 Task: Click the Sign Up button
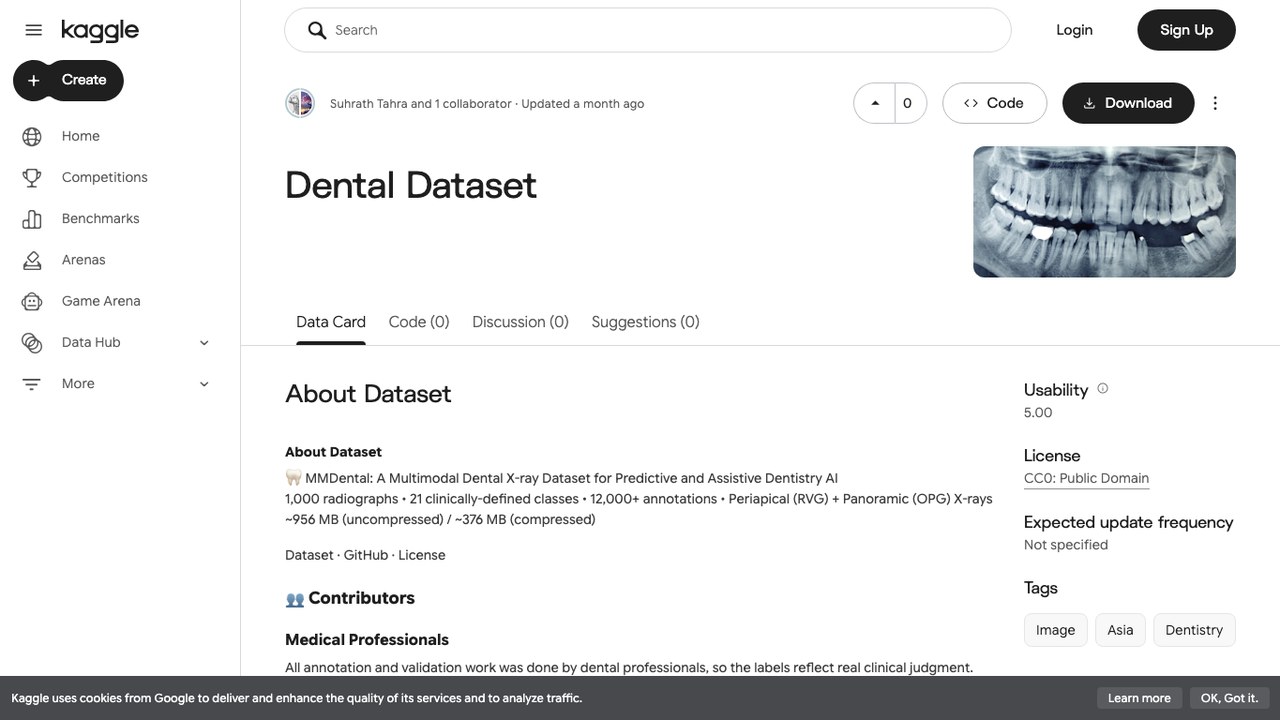coord(1186,30)
